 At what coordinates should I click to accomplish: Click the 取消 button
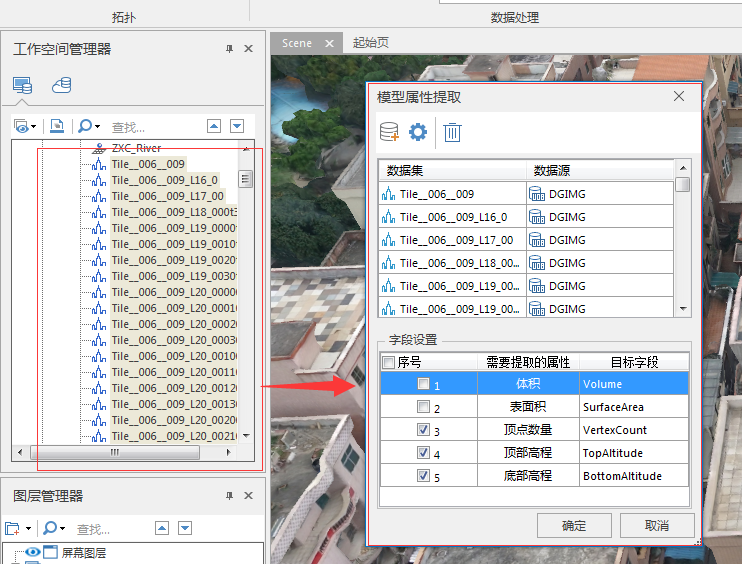656,525
